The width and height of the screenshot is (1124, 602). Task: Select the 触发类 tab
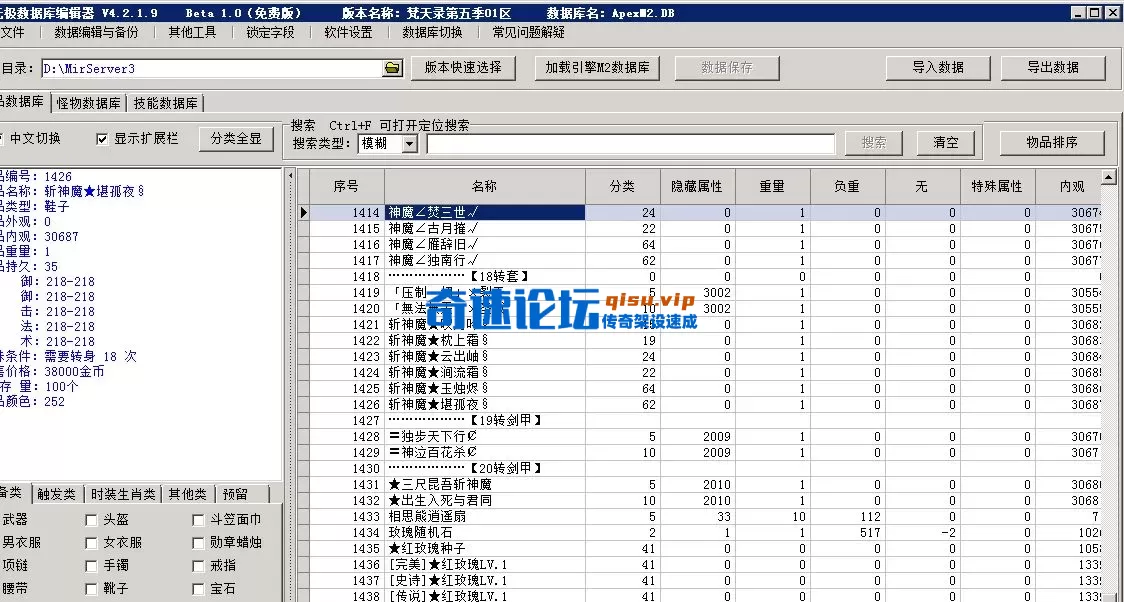[55, 493]
